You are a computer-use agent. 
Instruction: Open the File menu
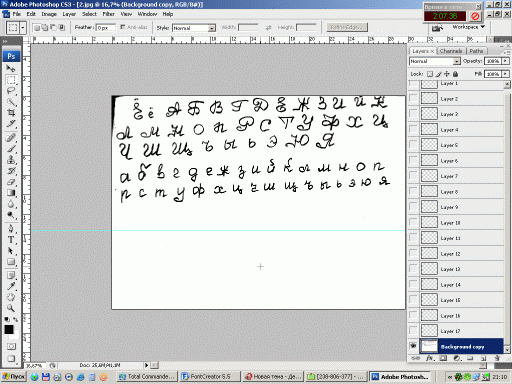pos(17,14)
